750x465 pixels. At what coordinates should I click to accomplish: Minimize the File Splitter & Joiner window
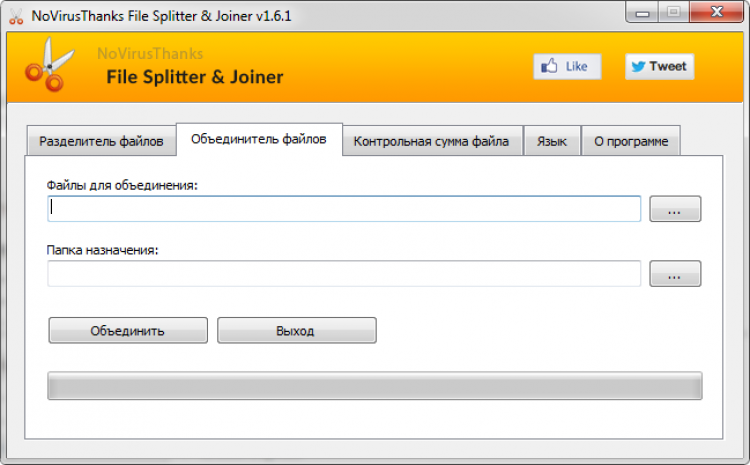pyautogui.click(x=642, y=13)
